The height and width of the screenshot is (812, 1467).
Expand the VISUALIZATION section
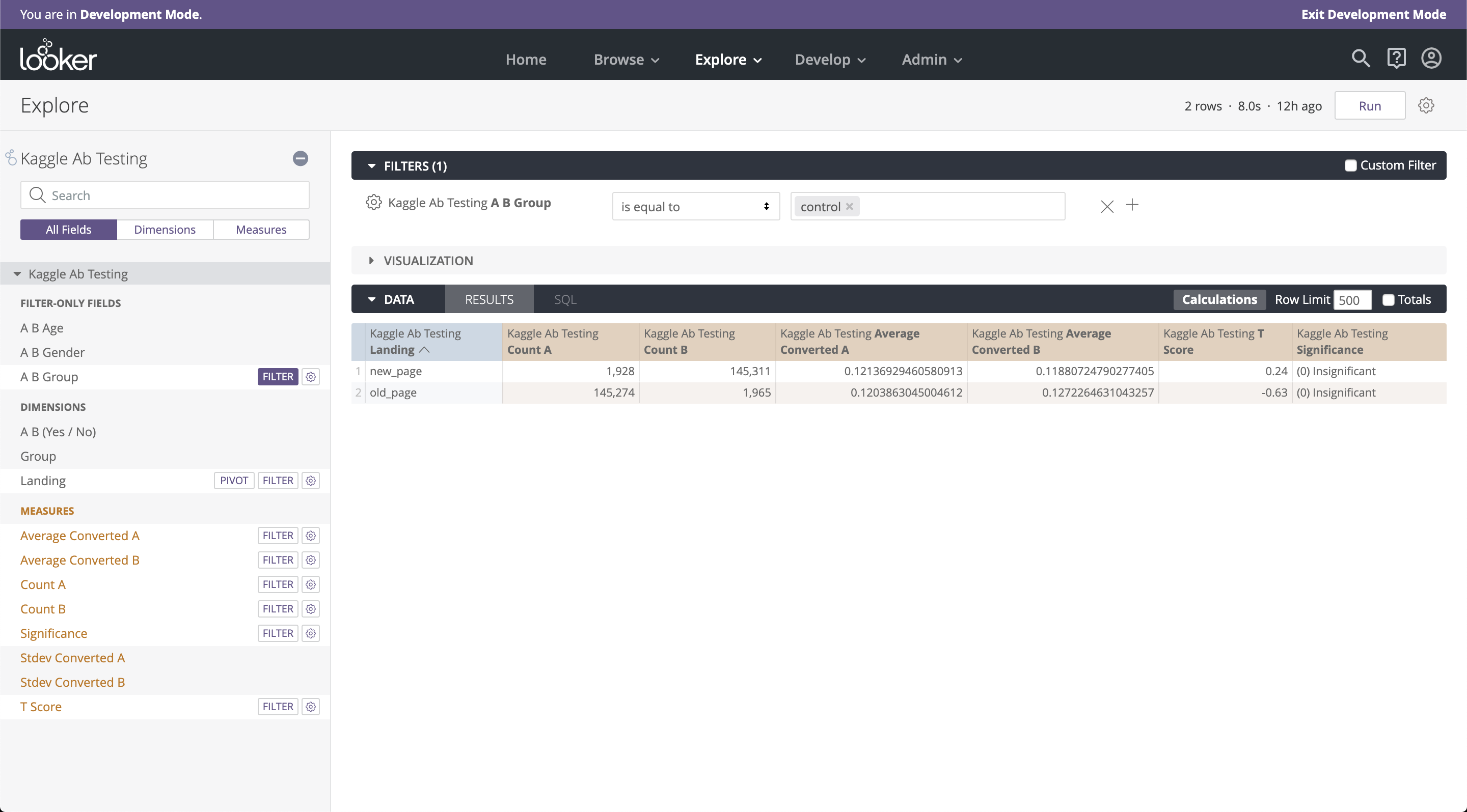[371, 261]
